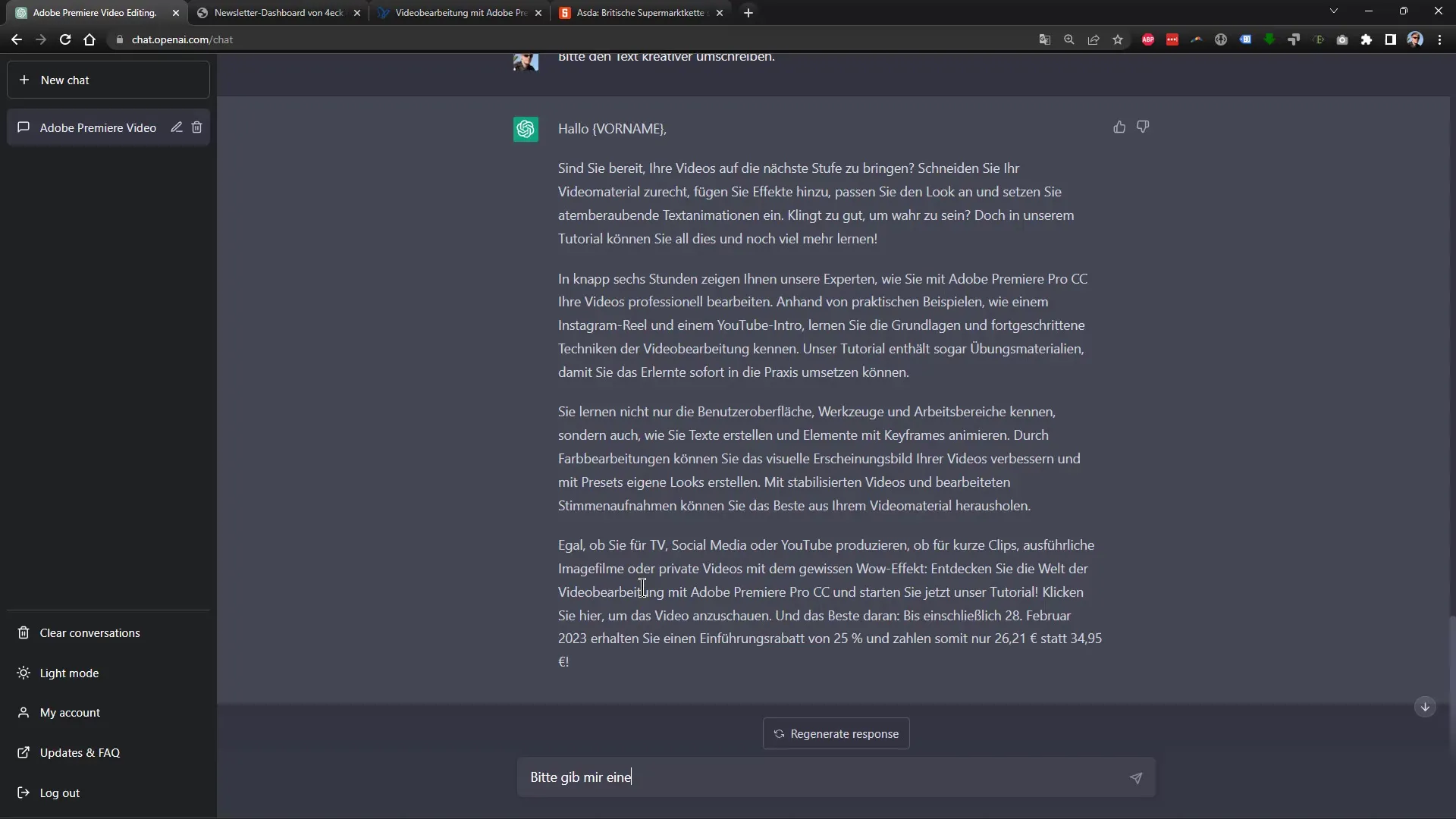Click the Clear conversations button
Image resolution: width=1456 pixels, height=819 pixels.
click(90, 632)
